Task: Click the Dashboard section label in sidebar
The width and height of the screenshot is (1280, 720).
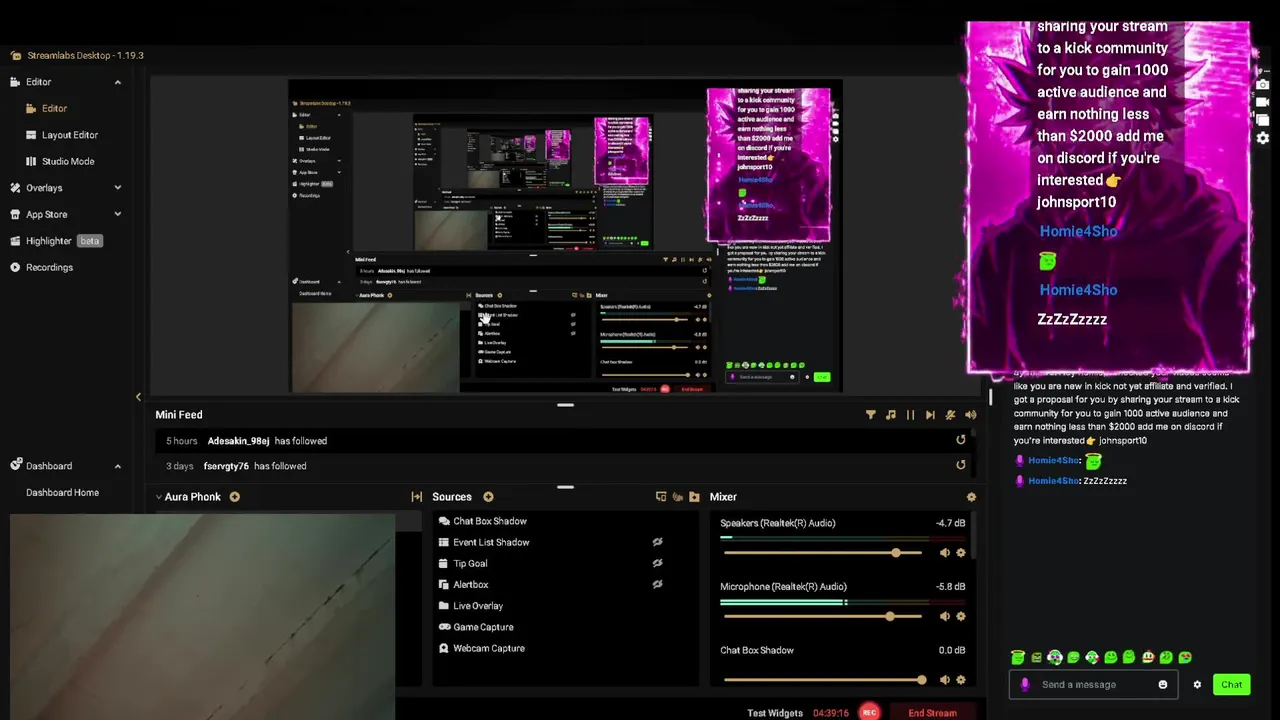Action: click(x=48, y=466)
